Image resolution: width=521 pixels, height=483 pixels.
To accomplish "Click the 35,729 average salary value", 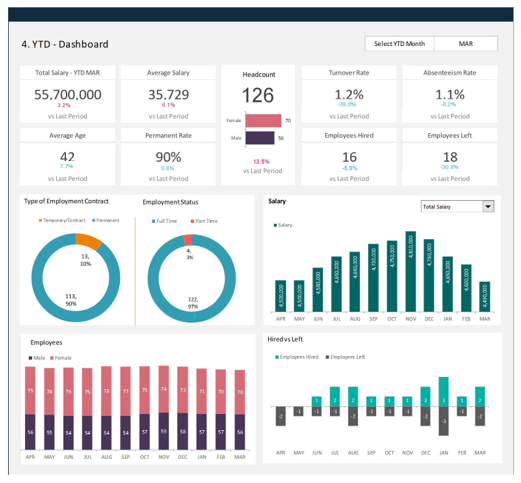I will (x=168, y=95).
